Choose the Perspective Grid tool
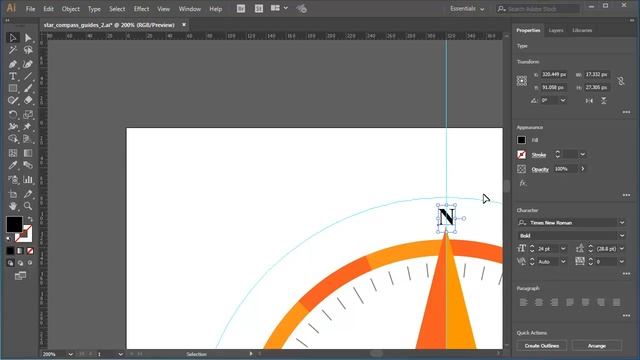Image resolution: width=640 pixels, height=360 pixels. click(28, 139)
